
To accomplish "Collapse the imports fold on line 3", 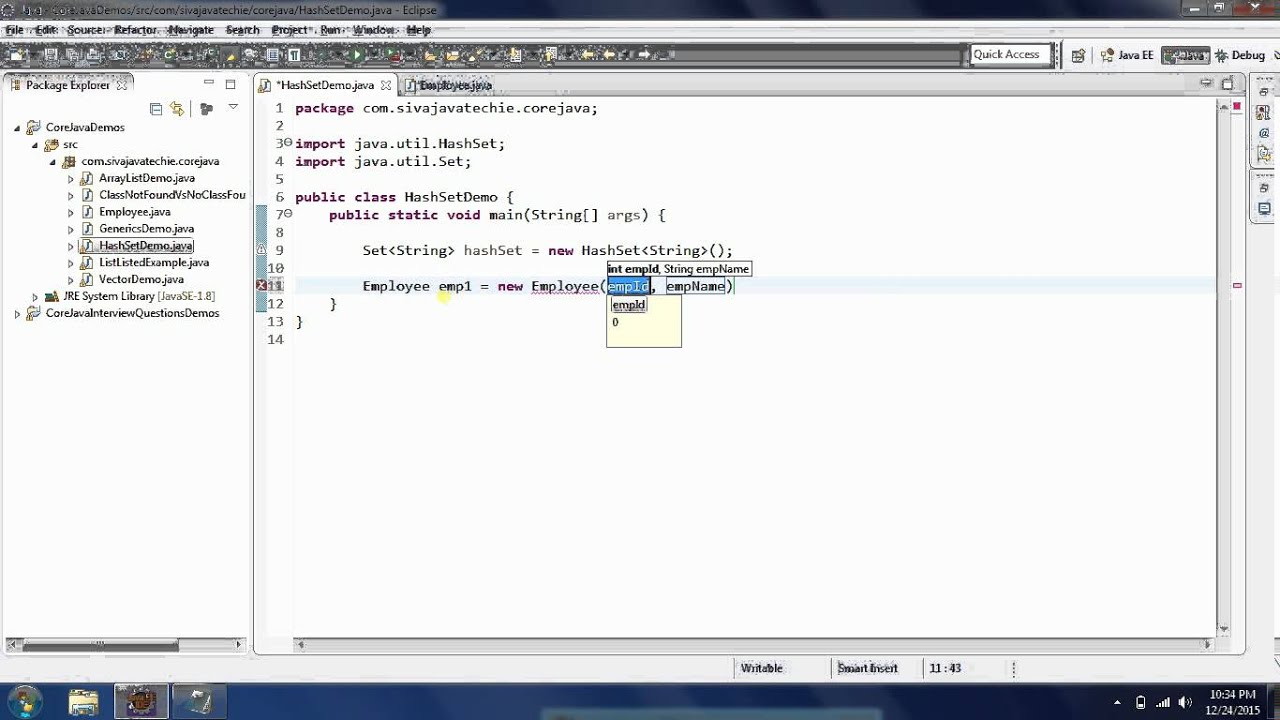I will tap(289, 143).
